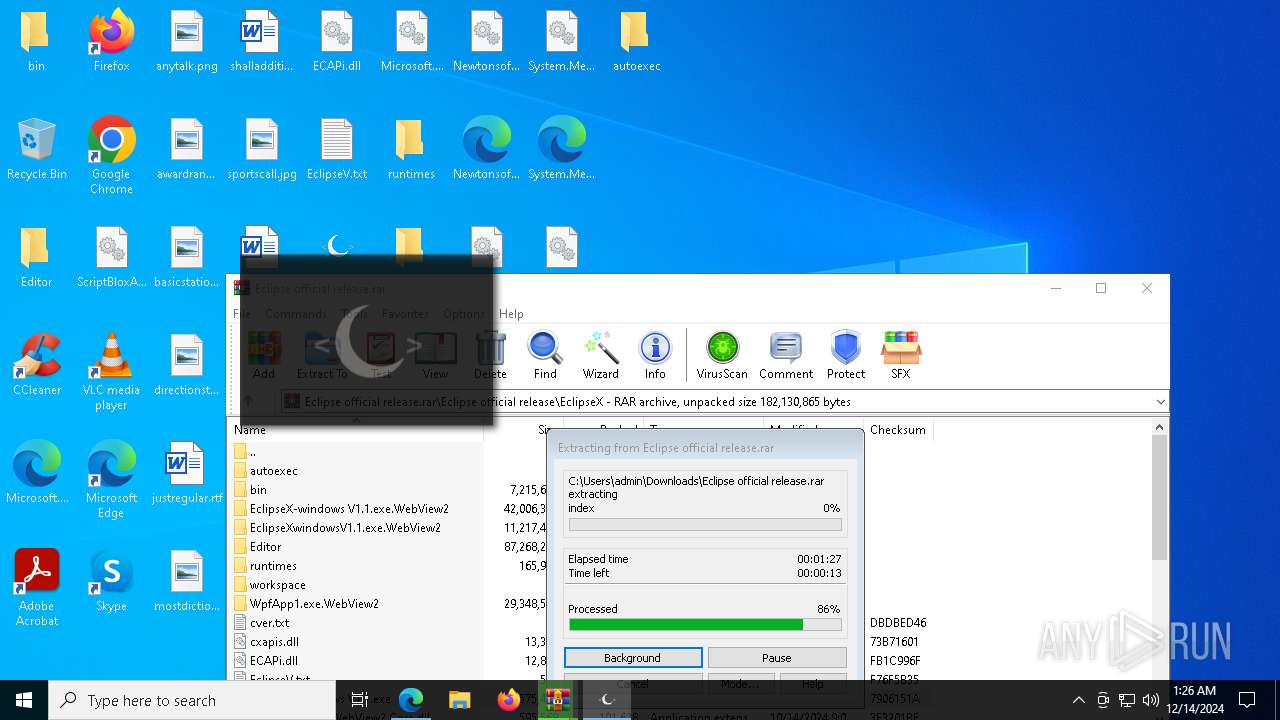Select the Skype desktop icon
The image size is (1280, 720).
111,581
